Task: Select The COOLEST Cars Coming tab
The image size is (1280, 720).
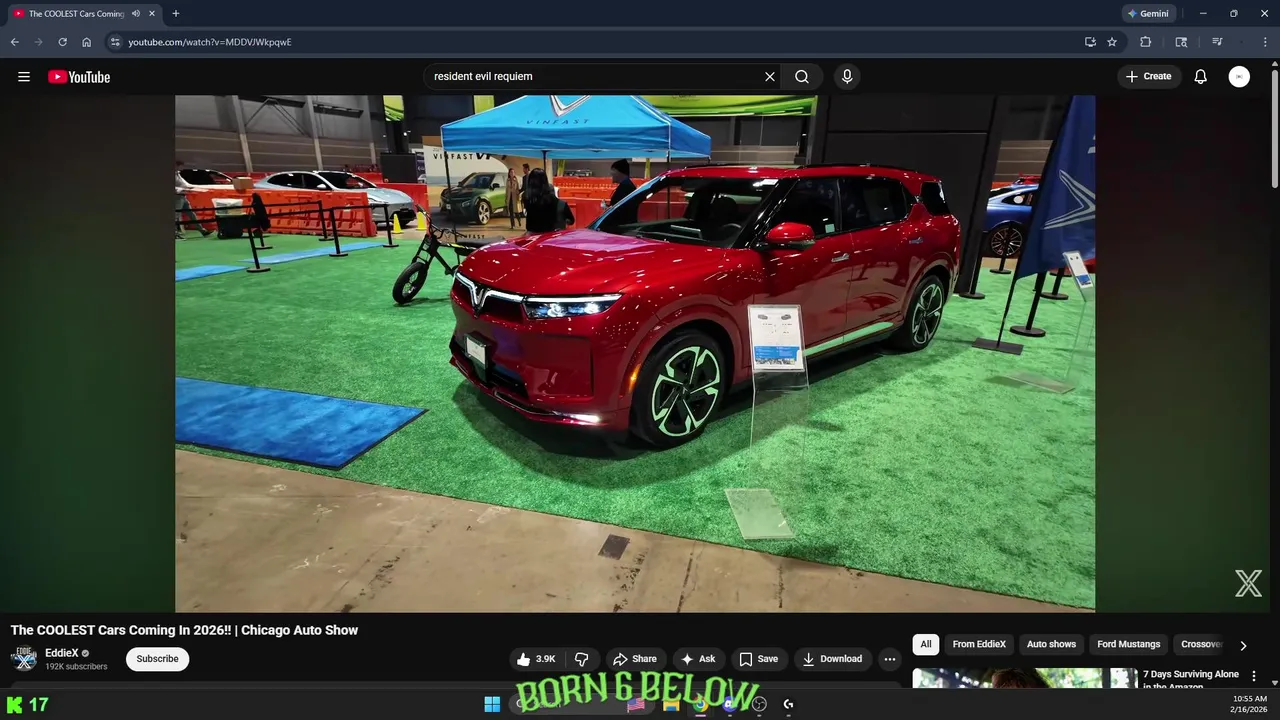Action: (76, 14)
